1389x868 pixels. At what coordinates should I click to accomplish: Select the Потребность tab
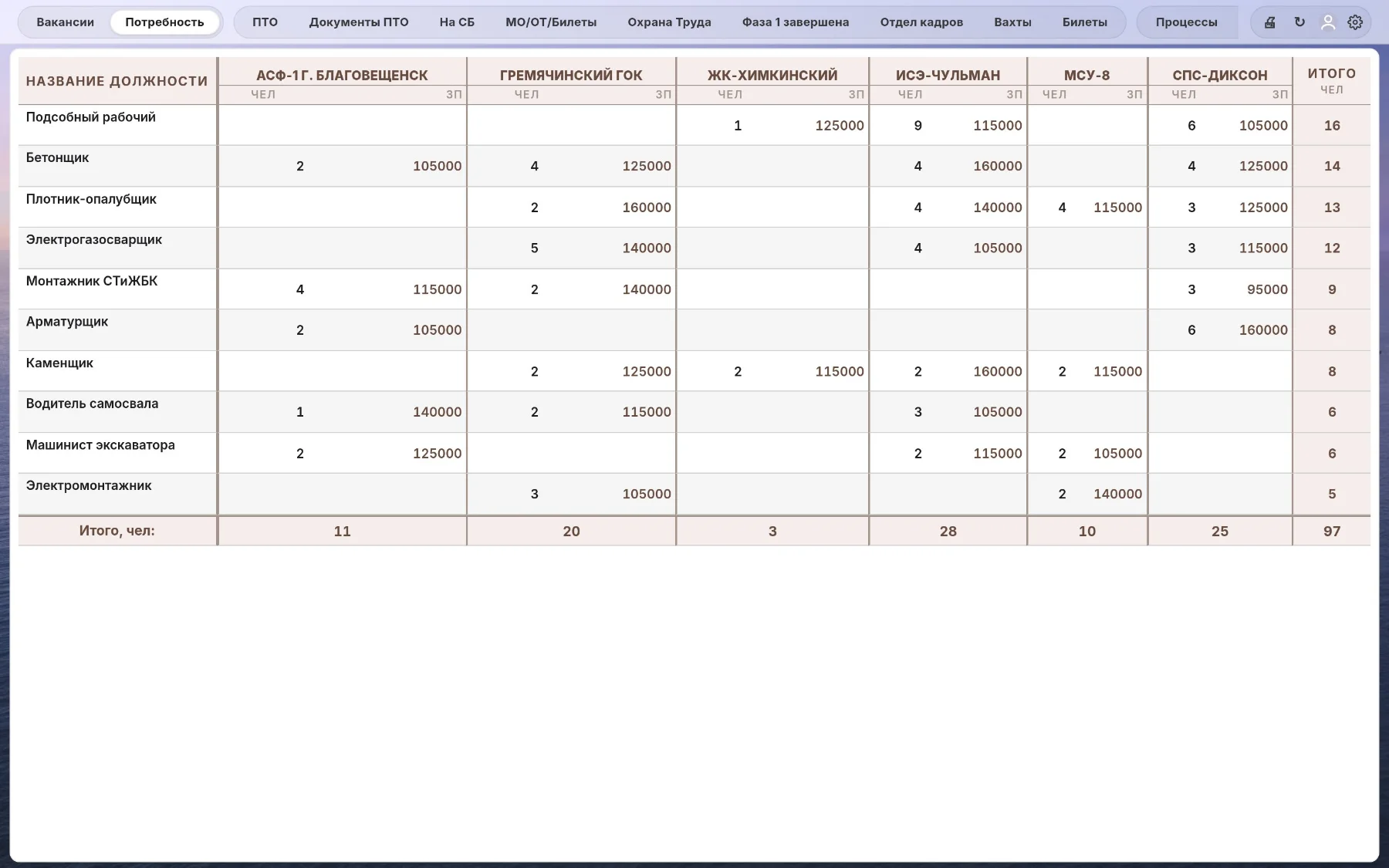pos(164,22)
